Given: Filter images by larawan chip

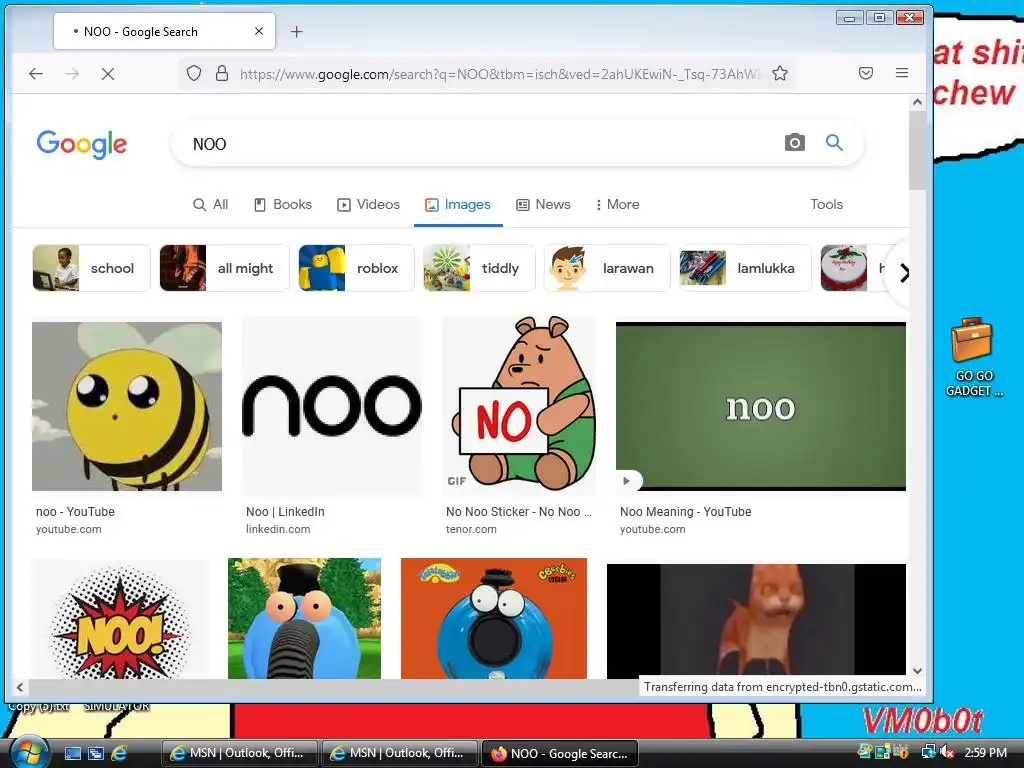Looking at the screenshot, I should [607, 268].
